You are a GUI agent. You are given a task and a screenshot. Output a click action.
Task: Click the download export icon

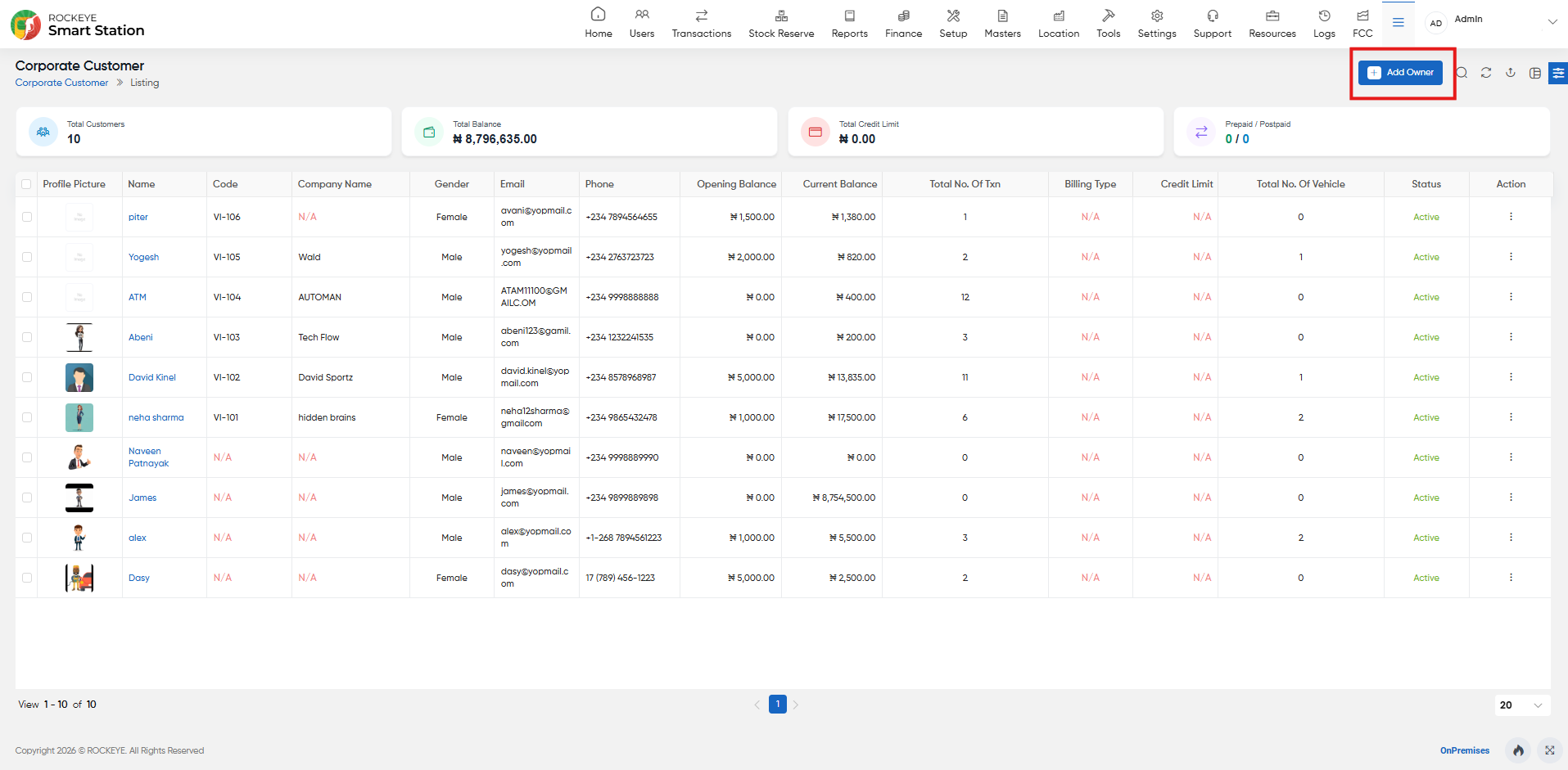(1511, 73)
